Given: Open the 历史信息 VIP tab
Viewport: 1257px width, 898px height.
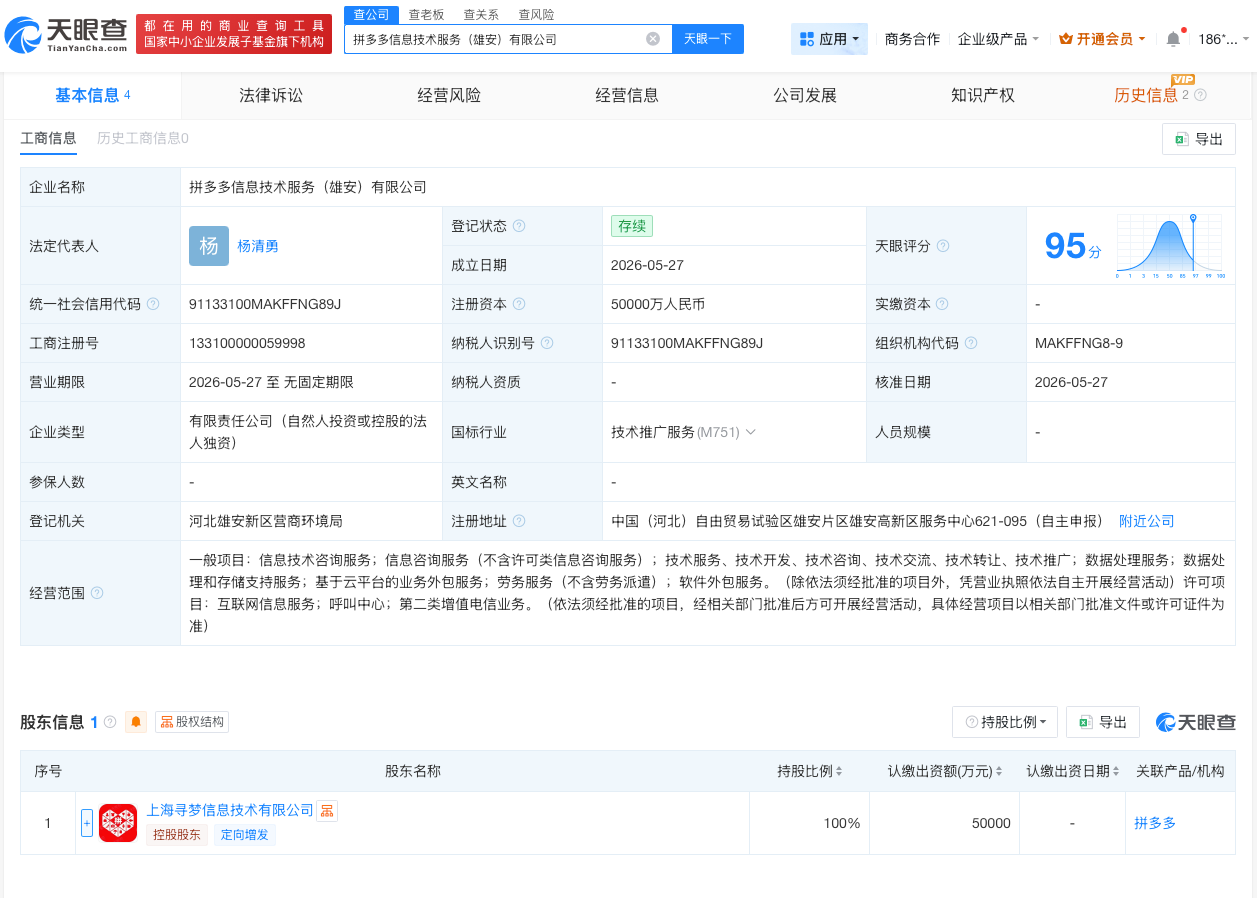Looking at the screenshot, I should point(1146,95).
